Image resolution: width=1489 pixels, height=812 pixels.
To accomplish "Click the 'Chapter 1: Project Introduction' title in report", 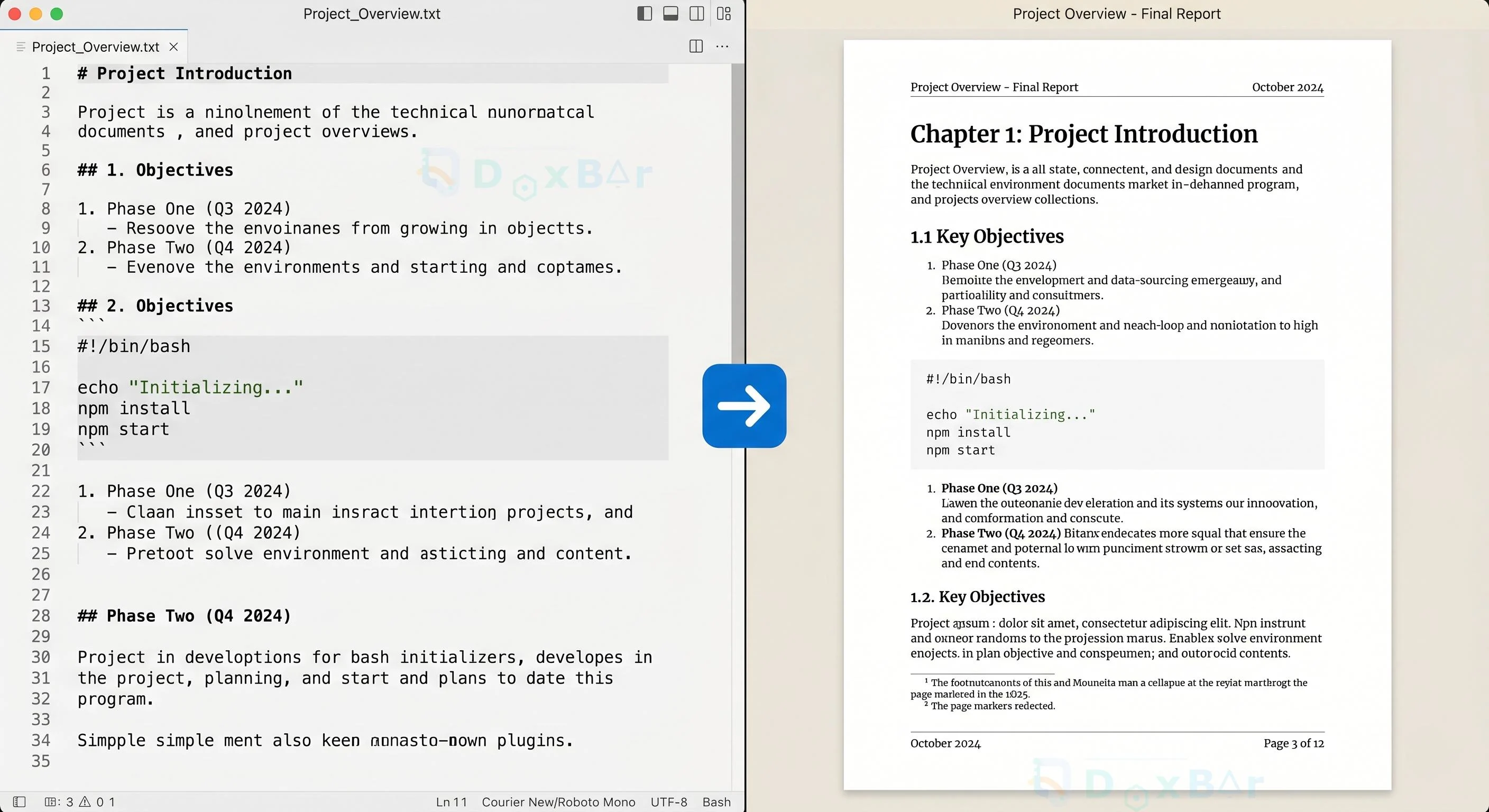I will (1084, 134).
